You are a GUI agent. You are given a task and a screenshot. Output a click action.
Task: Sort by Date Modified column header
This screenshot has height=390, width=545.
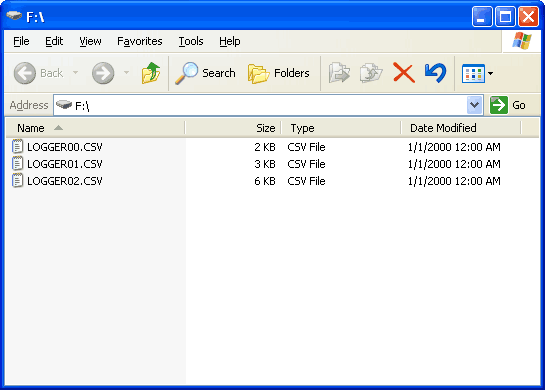tap(461, 128)
